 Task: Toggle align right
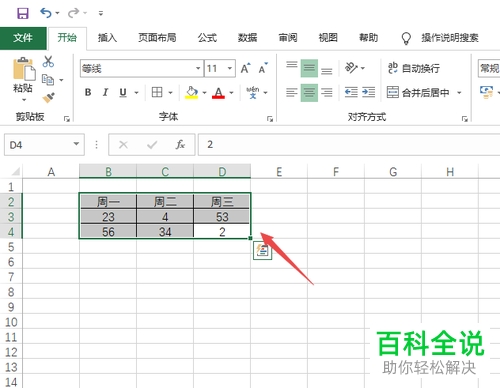(x=327, y=92)
